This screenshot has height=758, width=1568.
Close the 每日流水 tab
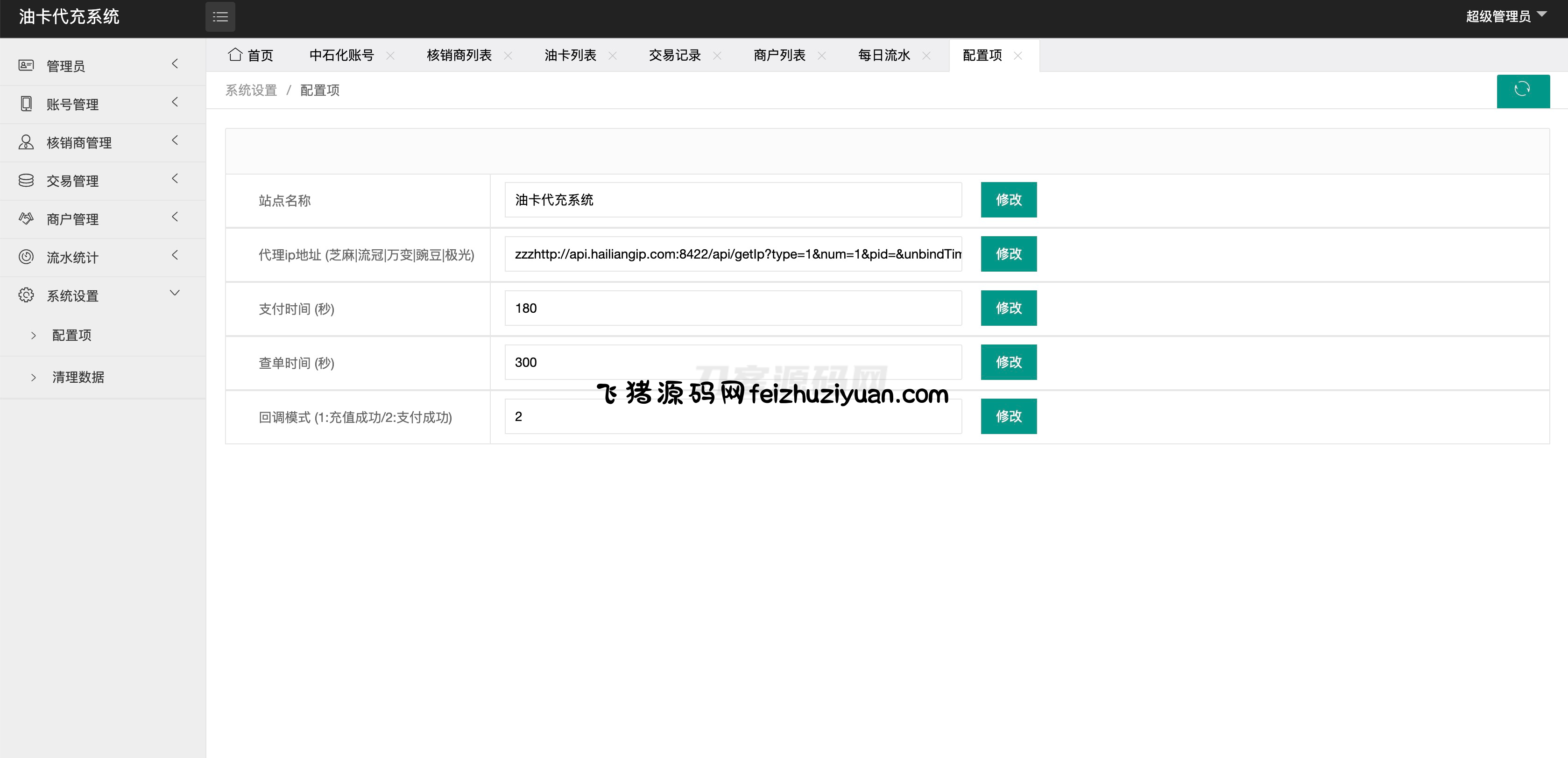(926, 56)
